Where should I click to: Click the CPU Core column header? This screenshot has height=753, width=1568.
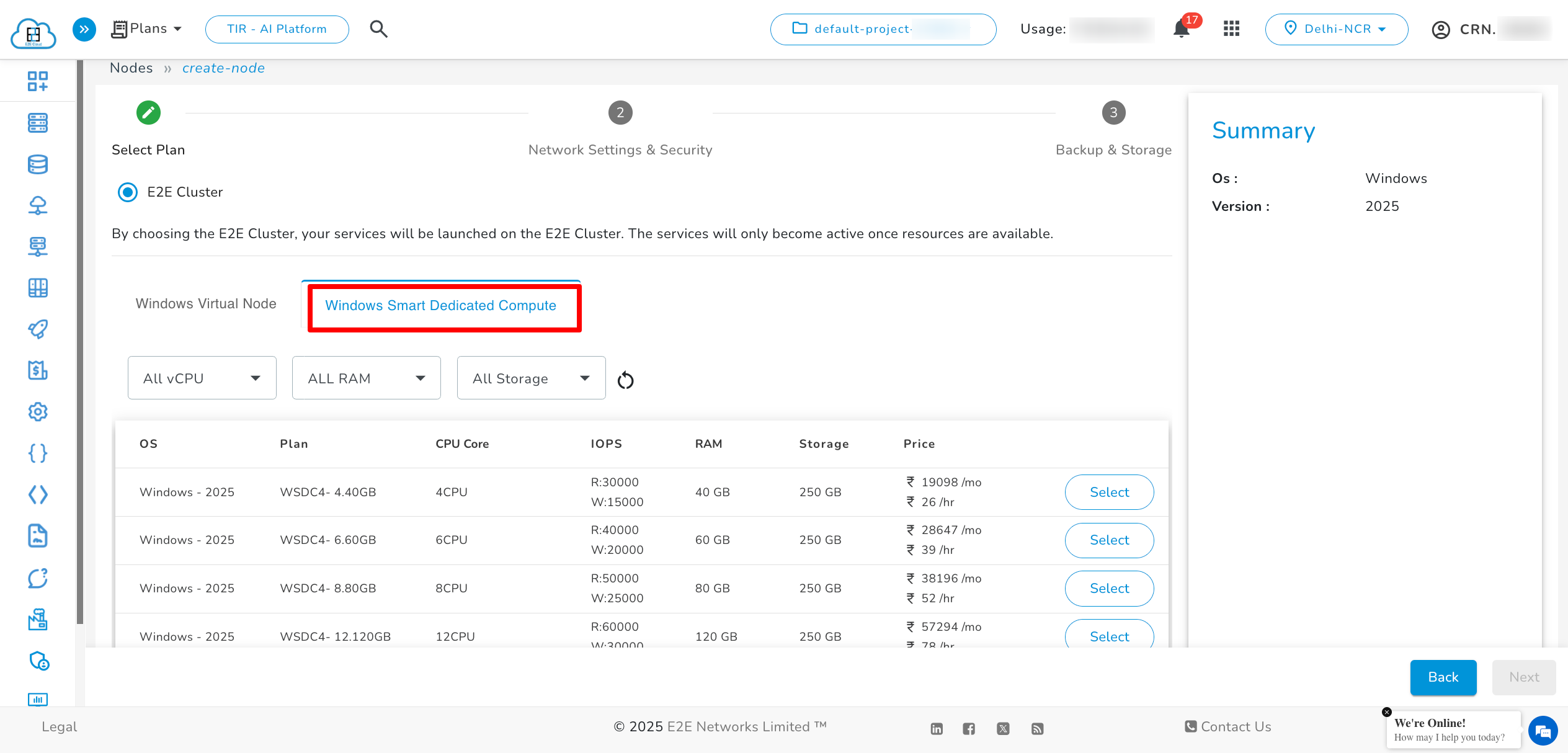[462, 443]
